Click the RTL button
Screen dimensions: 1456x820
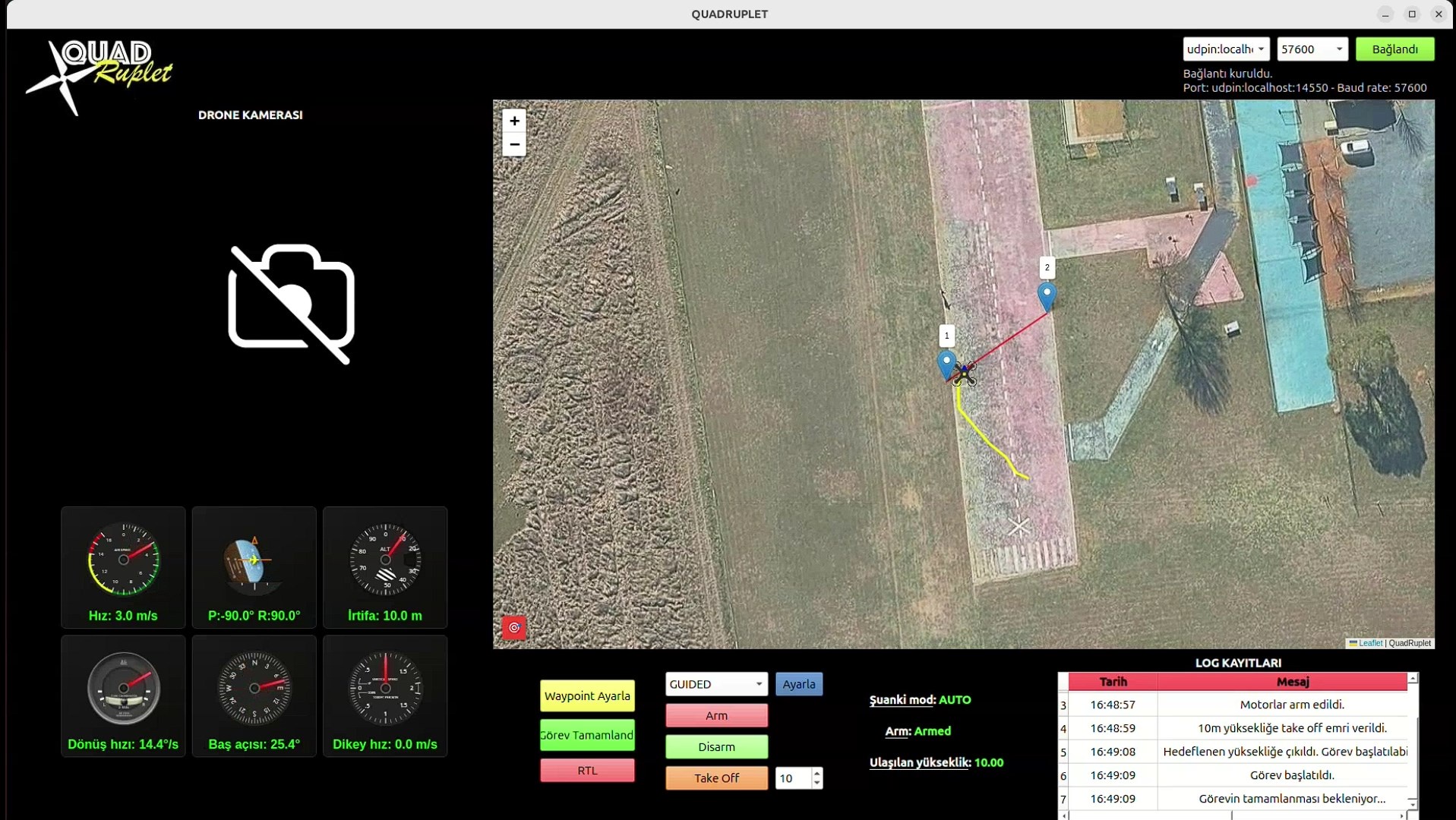tap(587, 770)
